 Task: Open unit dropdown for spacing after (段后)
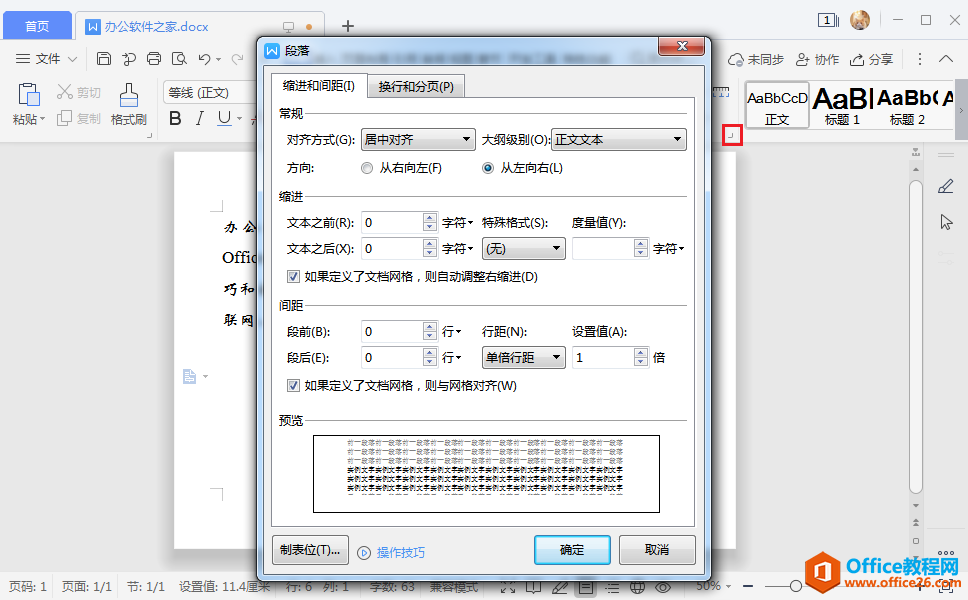(x=451, y=357)
